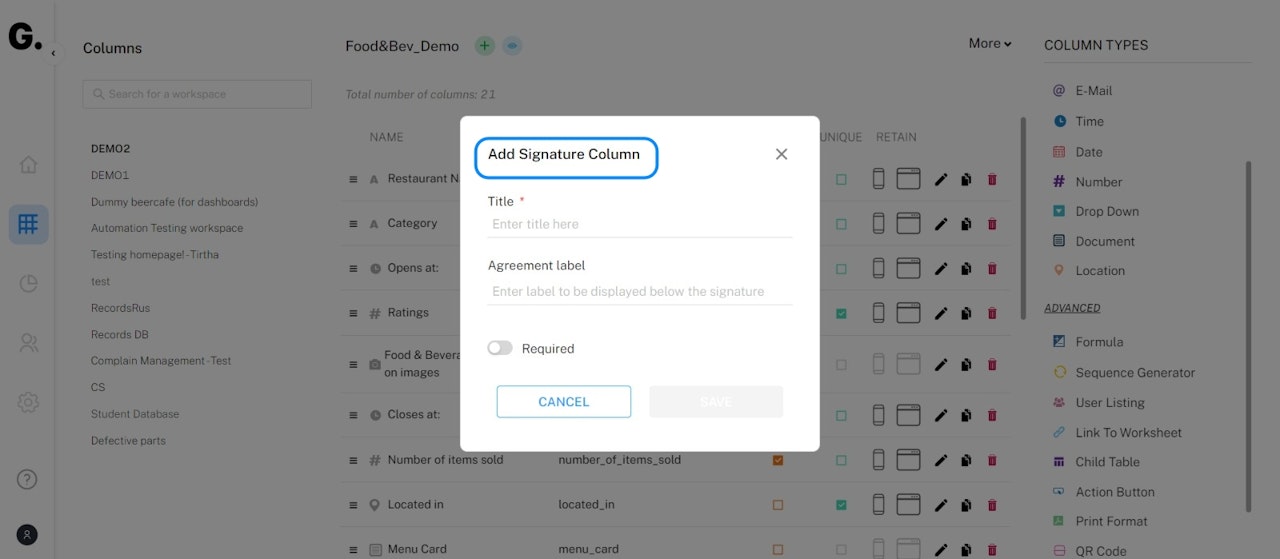Collapse the Columns sidebar with chevron
The width and height of the screenshot is (1280, 559).
tap(53, 53)
